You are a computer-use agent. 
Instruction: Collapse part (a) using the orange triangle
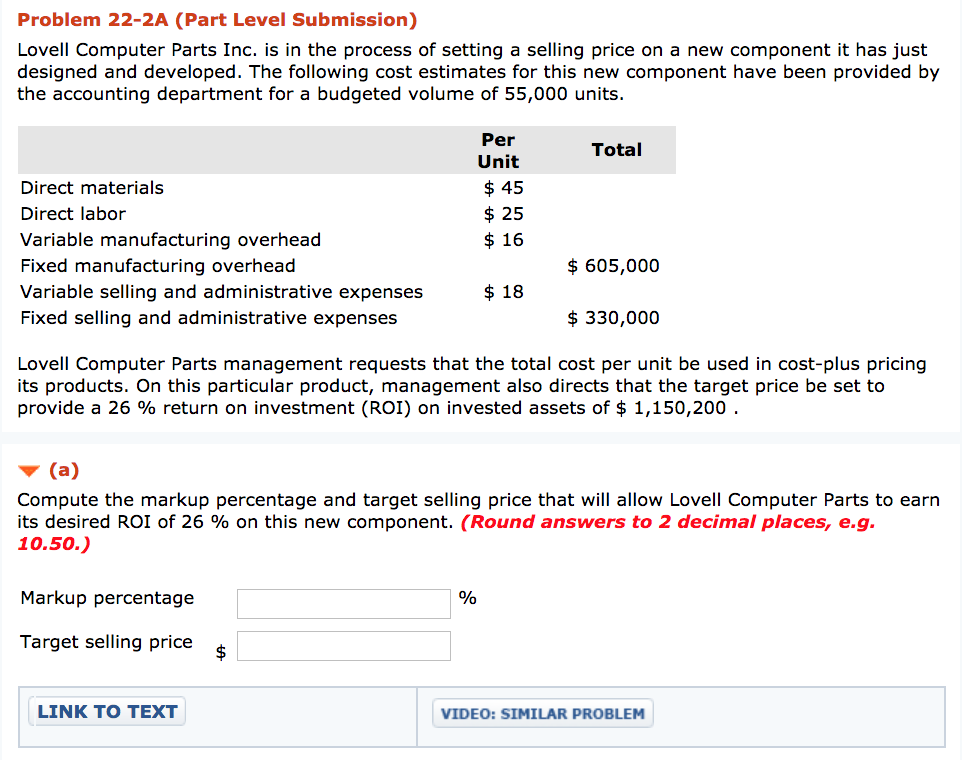click(28, 469)
